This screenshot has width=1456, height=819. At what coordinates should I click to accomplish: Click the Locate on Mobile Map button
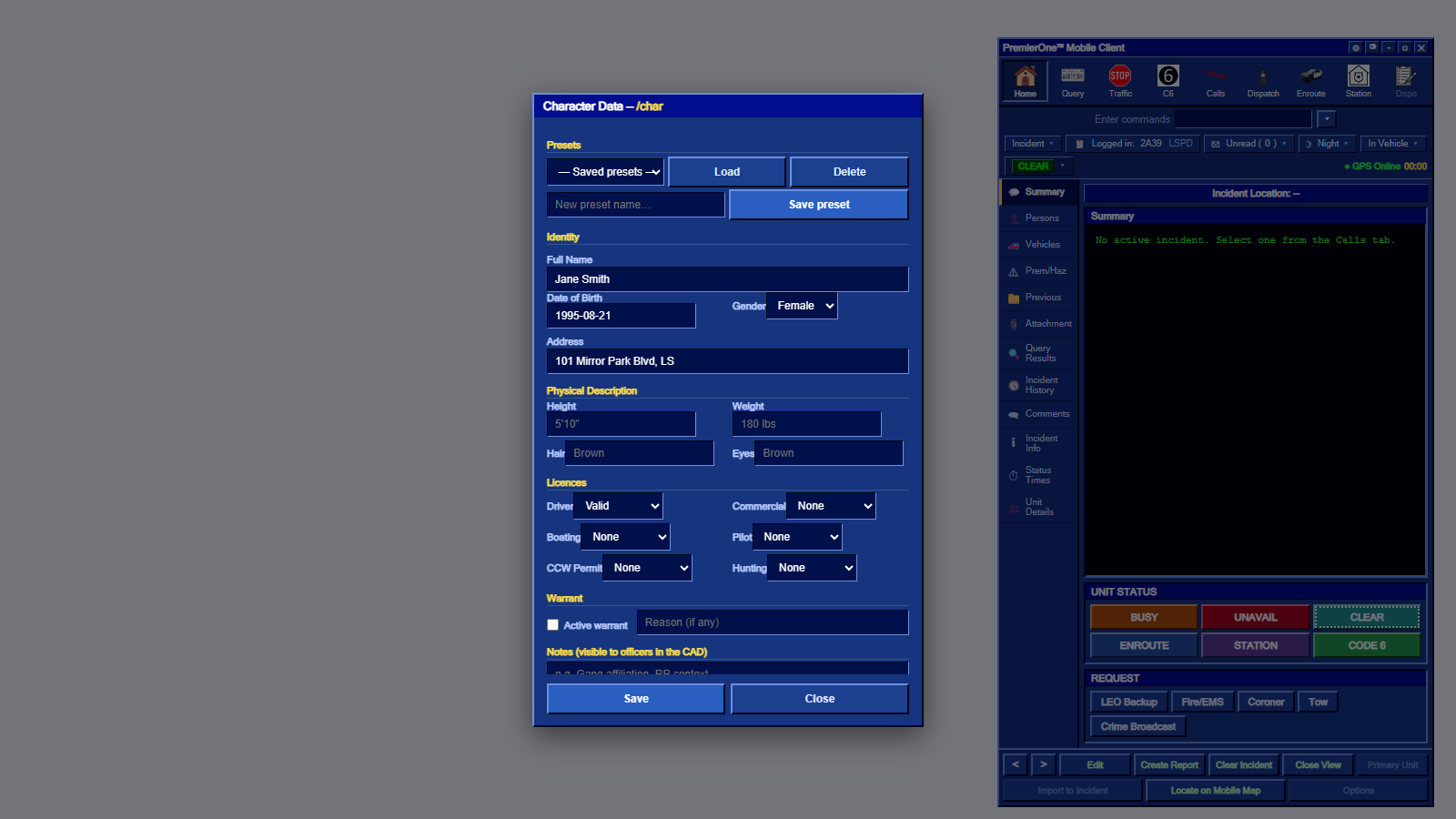[x=1215, y=791]
